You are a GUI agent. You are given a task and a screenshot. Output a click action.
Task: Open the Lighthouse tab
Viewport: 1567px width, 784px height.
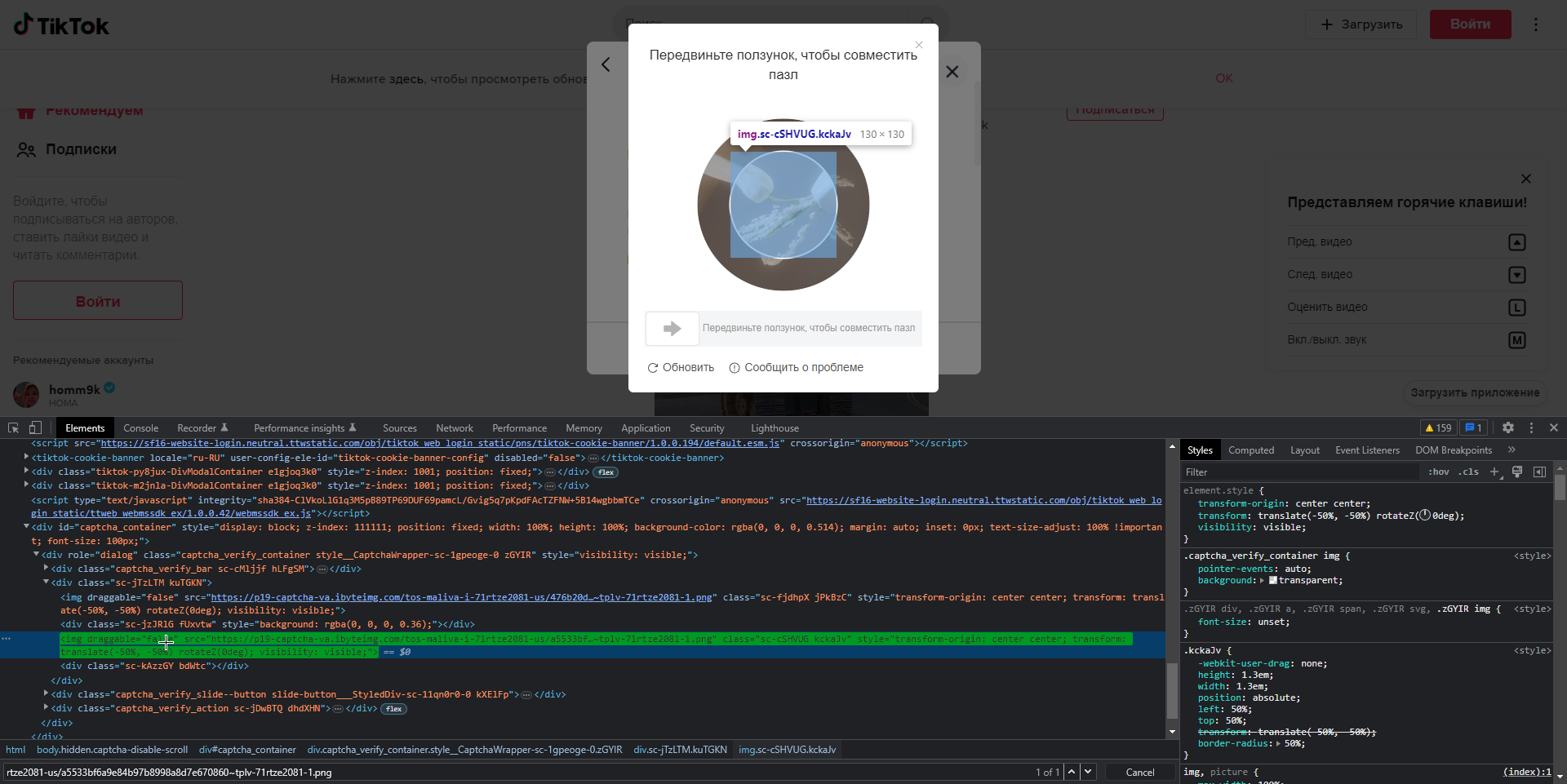pyautogui.click(x=775, y=428)
